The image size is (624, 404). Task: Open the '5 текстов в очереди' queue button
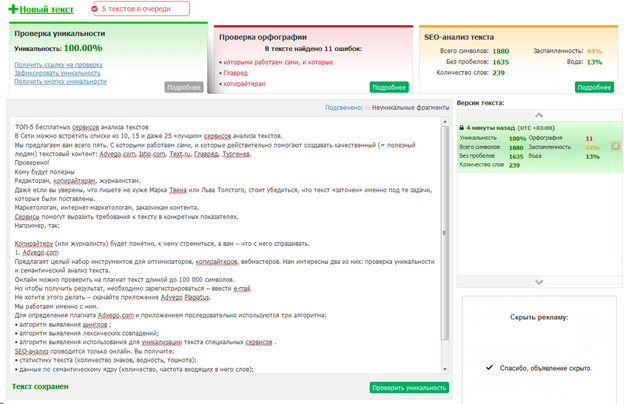(141, 9)
